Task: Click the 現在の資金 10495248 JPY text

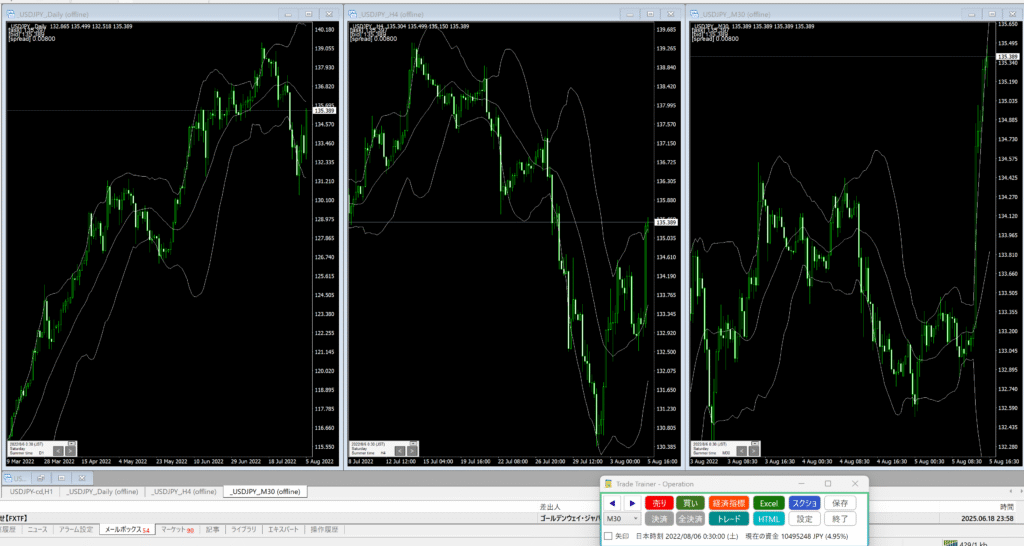Action: (x=797, y=536)
